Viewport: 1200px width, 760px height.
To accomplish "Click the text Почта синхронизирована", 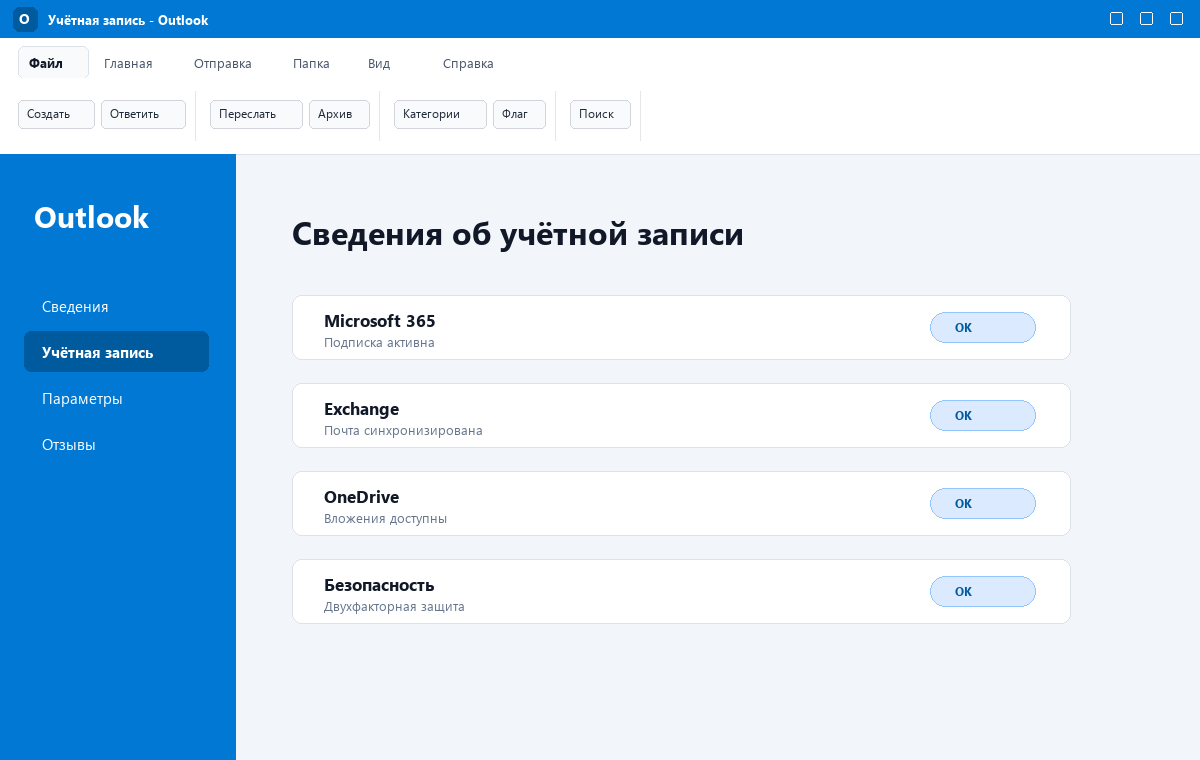I will 403,431.
